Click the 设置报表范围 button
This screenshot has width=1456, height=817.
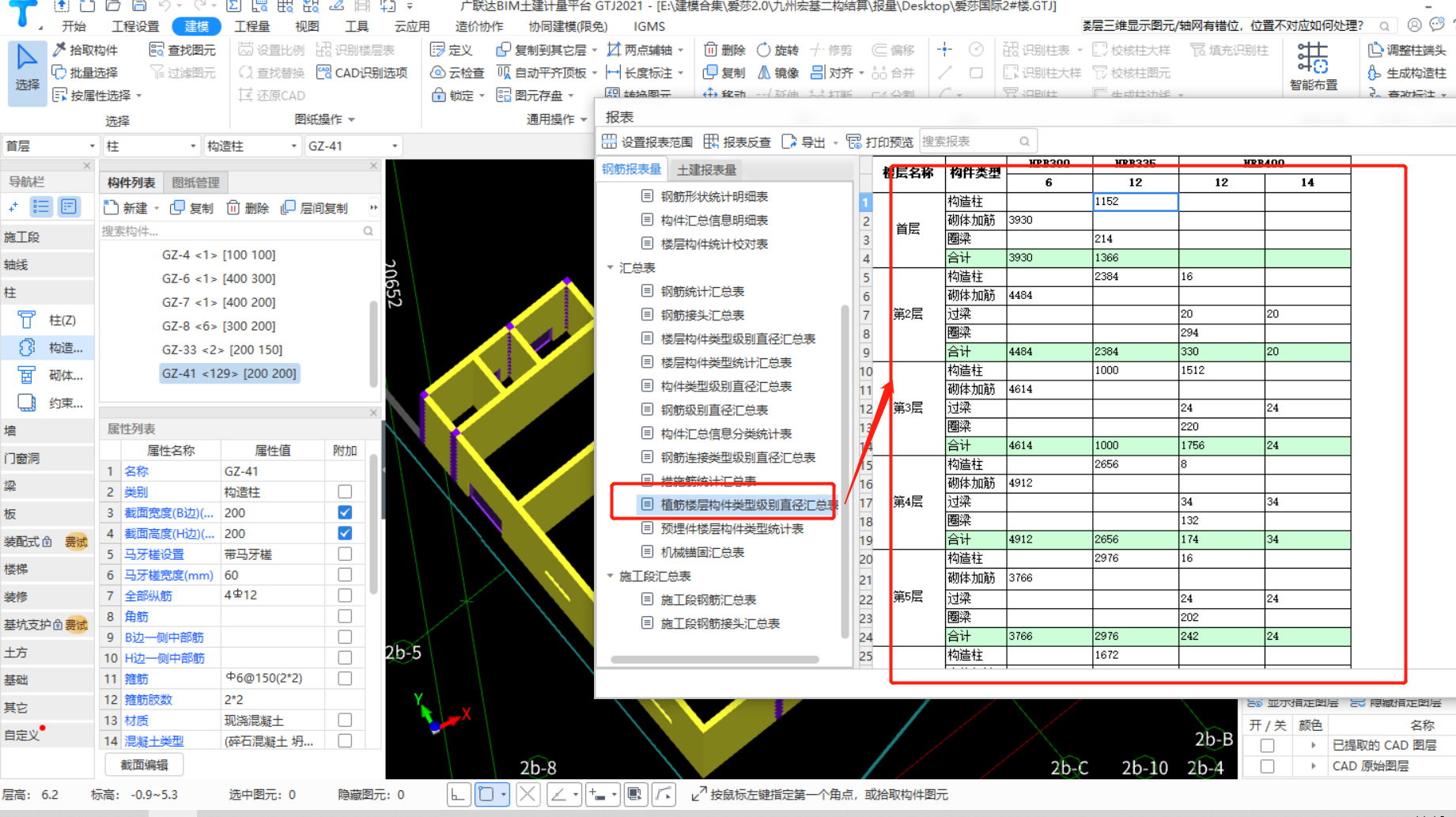point(648,142)
